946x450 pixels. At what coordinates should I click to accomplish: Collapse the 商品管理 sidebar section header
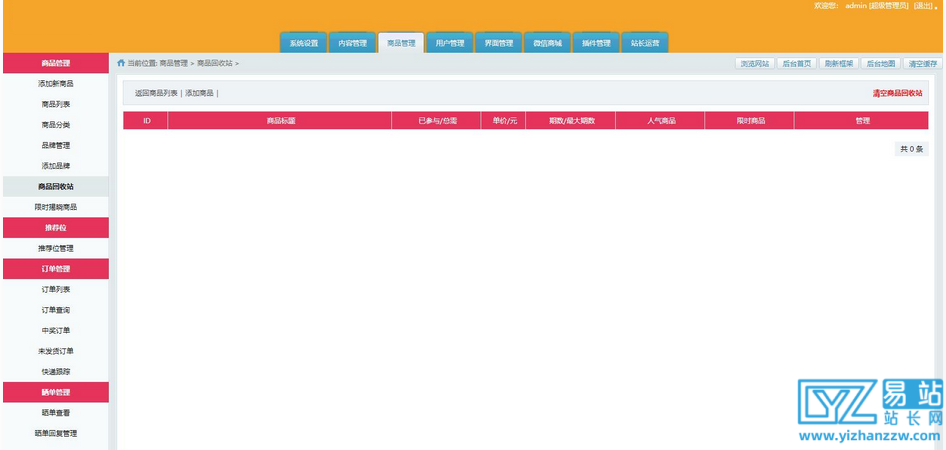(56, 63)
